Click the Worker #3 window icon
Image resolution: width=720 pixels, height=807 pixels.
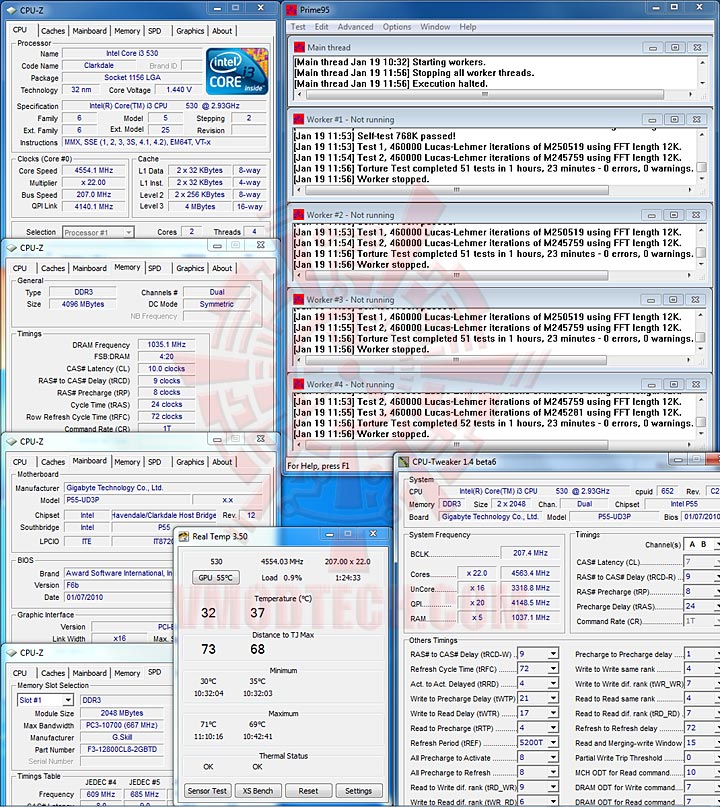pyautogui.click(x=298, y=300)
